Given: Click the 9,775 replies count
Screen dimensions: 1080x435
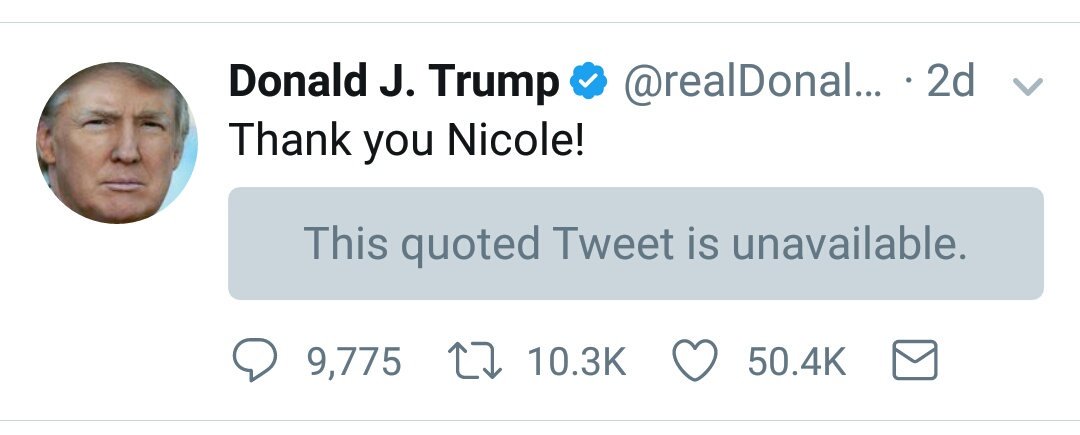Looking at the screenshot, I should coord(353,362).
